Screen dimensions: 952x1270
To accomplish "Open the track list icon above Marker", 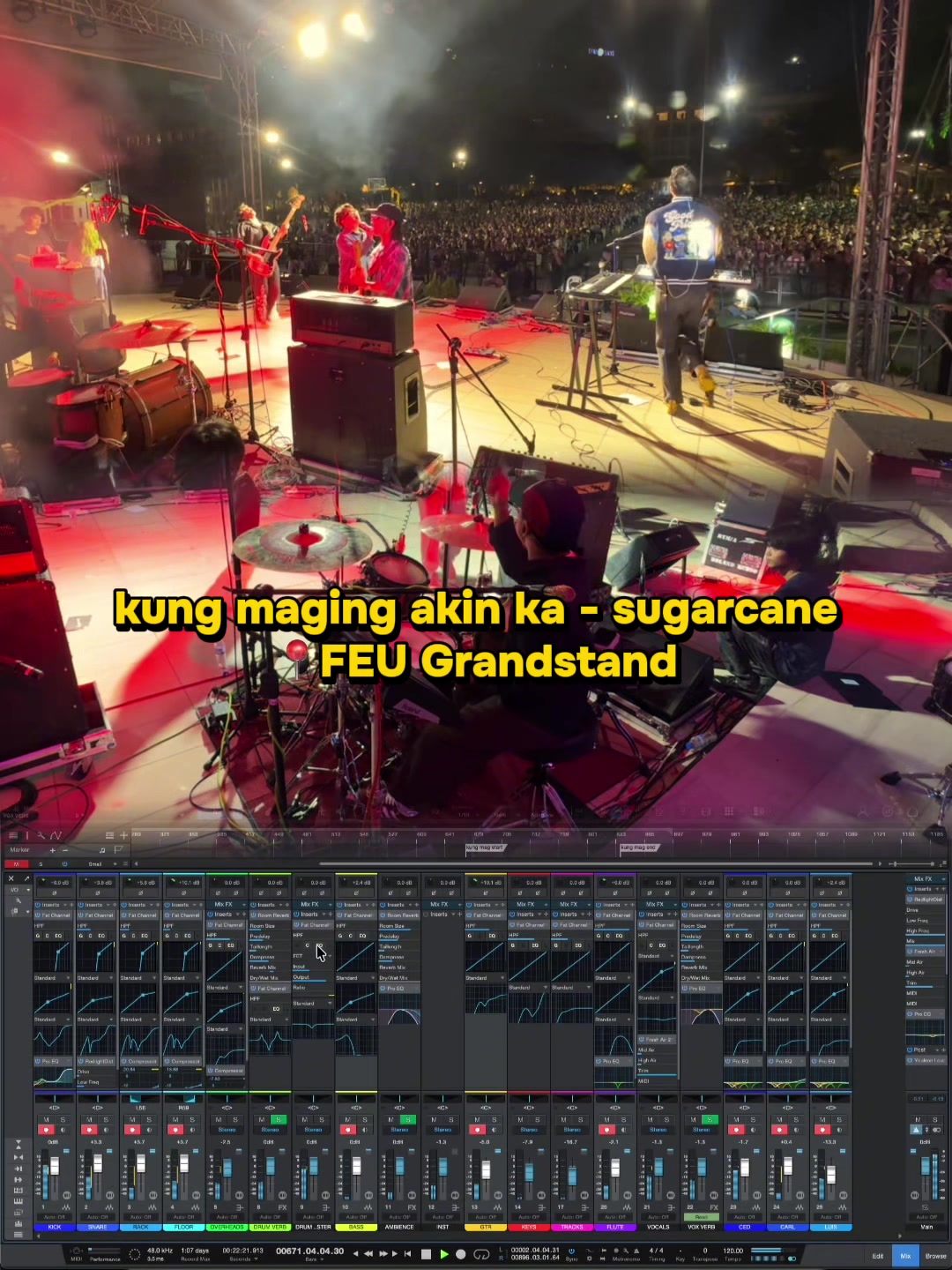I will (x=13, y=835).
